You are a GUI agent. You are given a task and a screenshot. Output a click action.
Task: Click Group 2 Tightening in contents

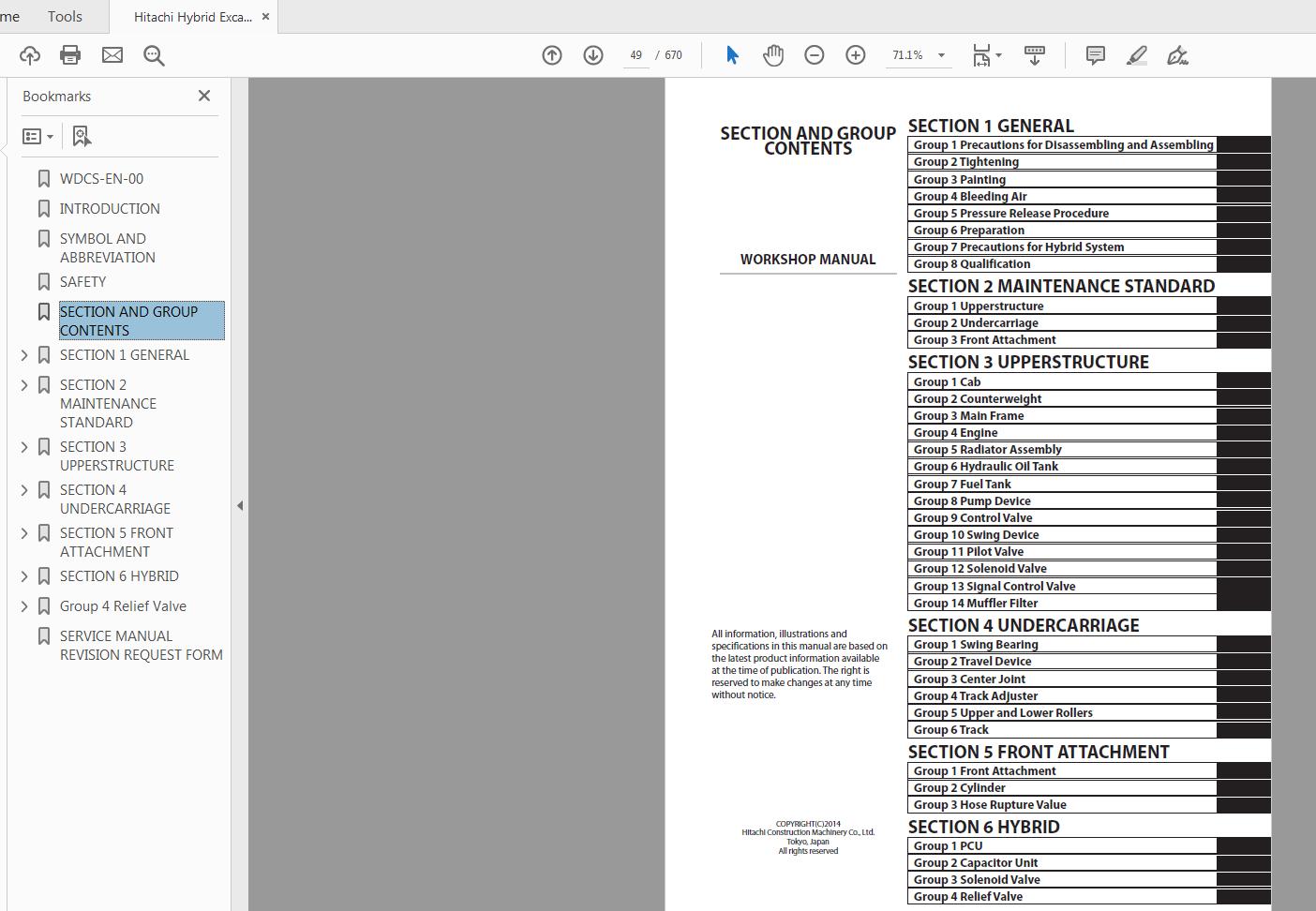[x=966, y=162]
